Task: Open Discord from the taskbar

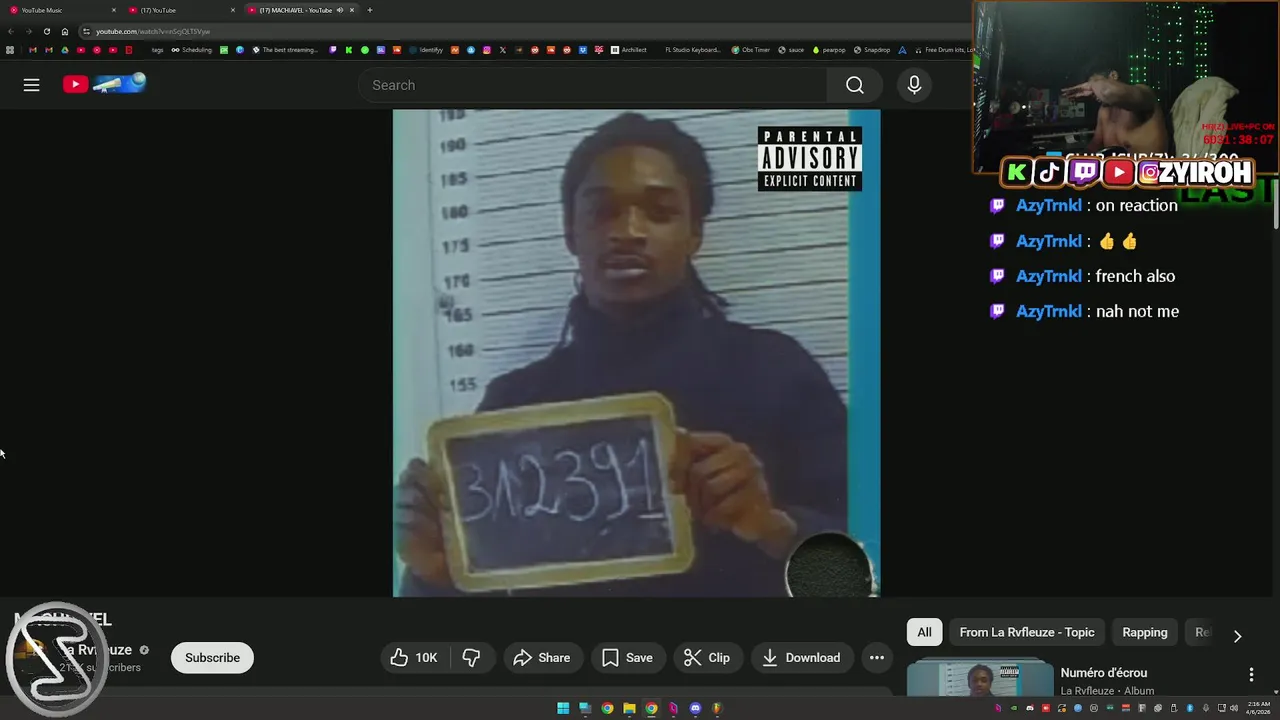Action: [x=695, y=709]
